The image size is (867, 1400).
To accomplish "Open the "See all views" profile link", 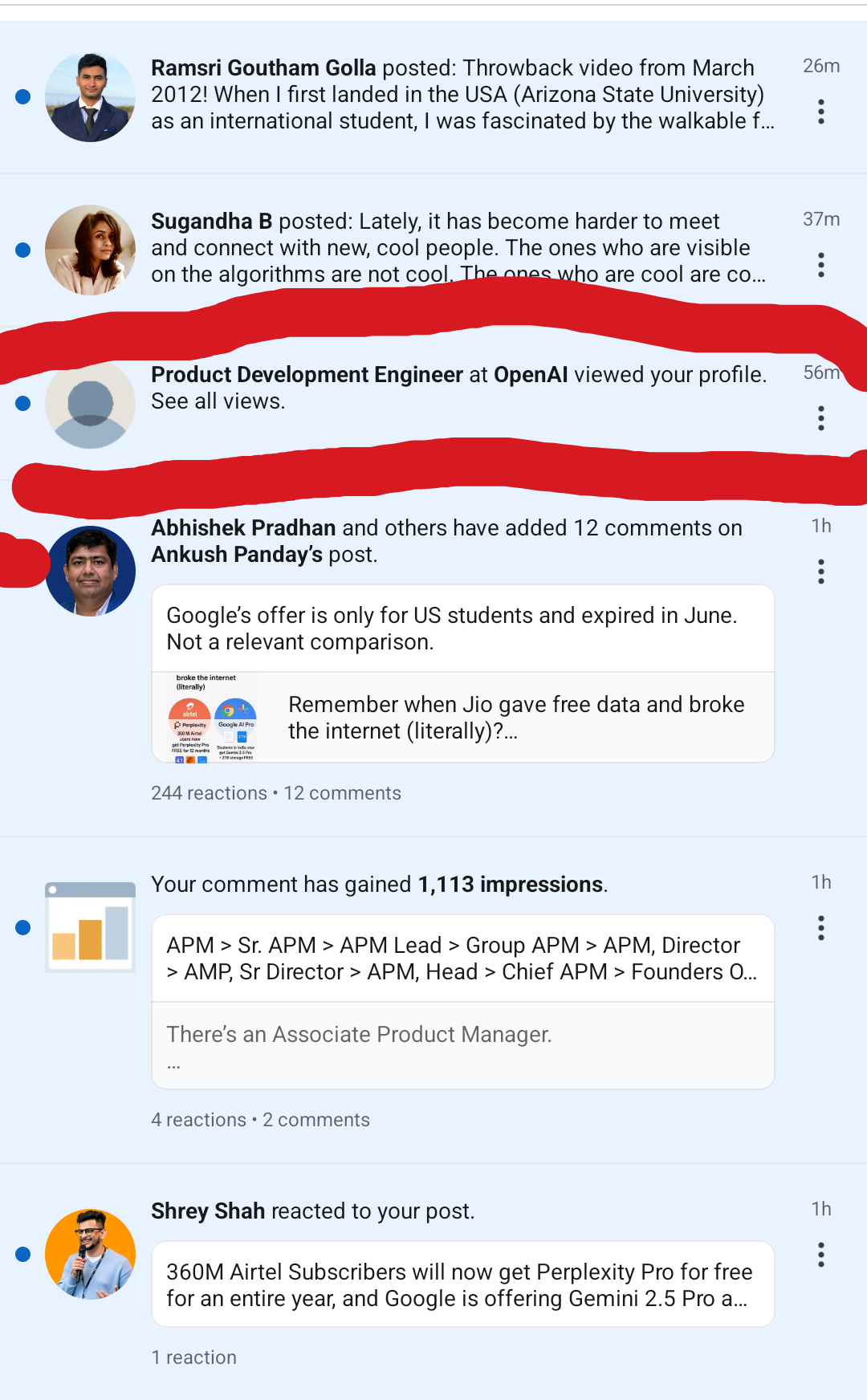I will [218, 401].
